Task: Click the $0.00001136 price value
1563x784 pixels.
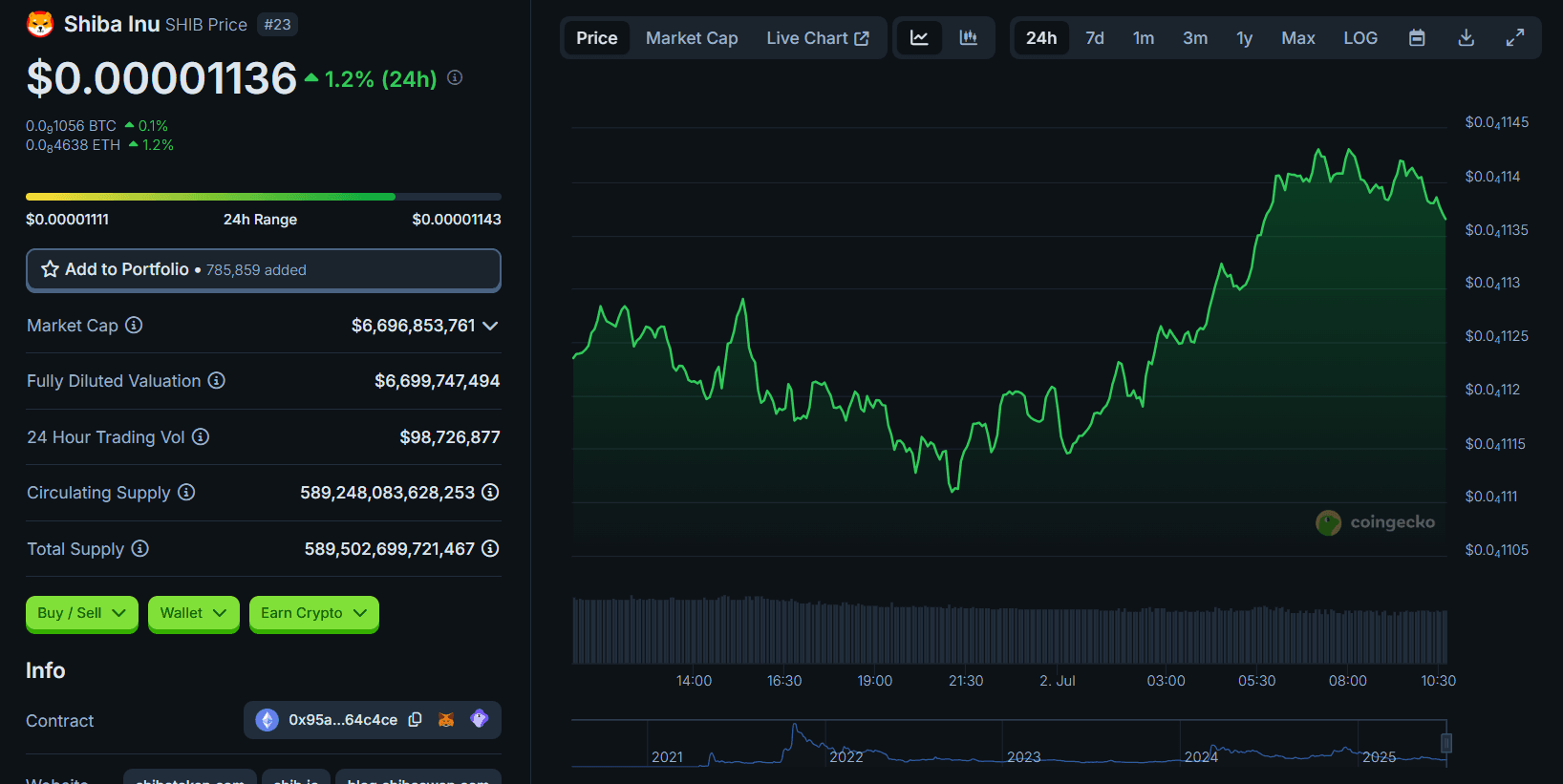Action: tap(161, 78)
